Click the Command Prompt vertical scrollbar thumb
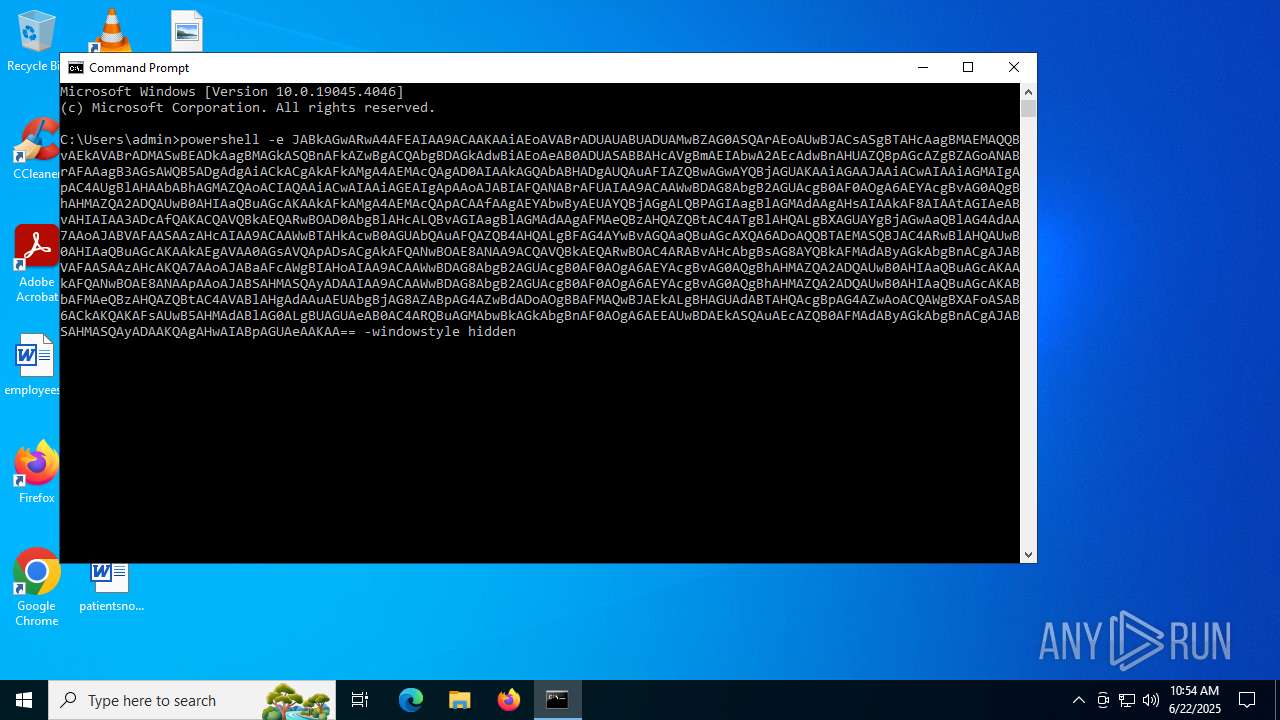 point(1028,109)
